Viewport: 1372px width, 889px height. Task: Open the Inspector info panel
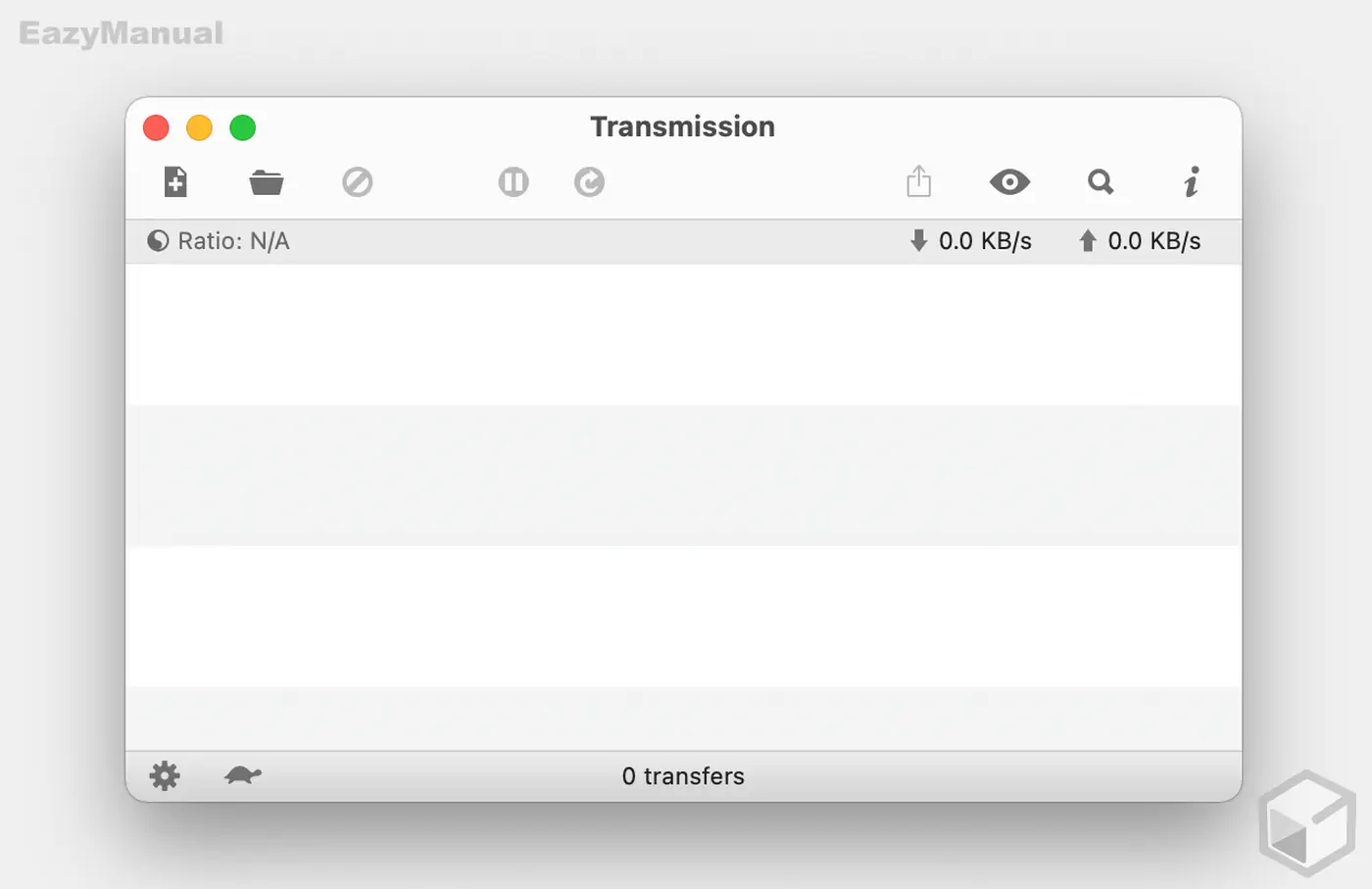coord(1191,182)
